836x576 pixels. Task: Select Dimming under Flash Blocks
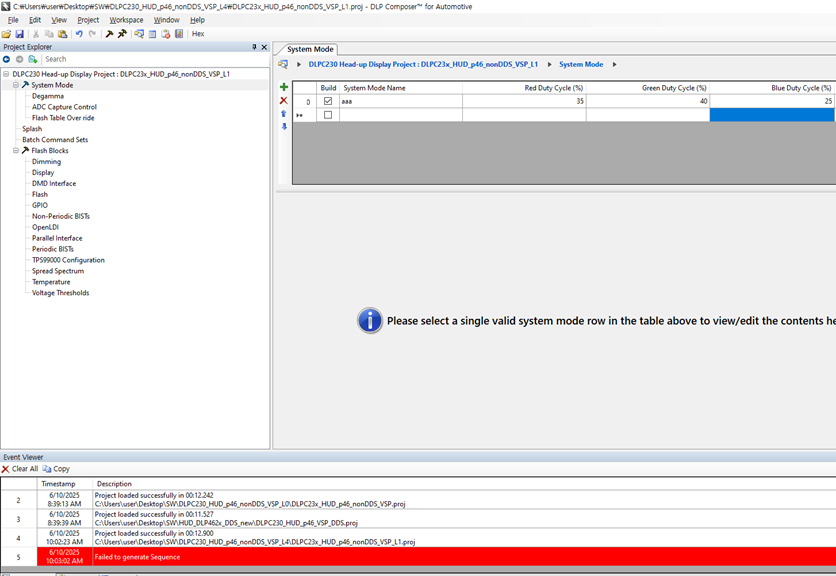click(46, 162)
